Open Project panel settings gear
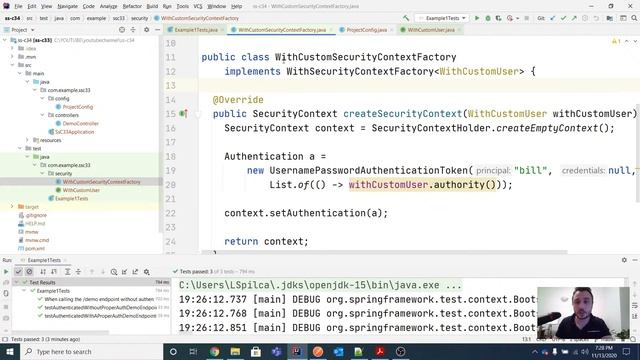 point(147,30)
